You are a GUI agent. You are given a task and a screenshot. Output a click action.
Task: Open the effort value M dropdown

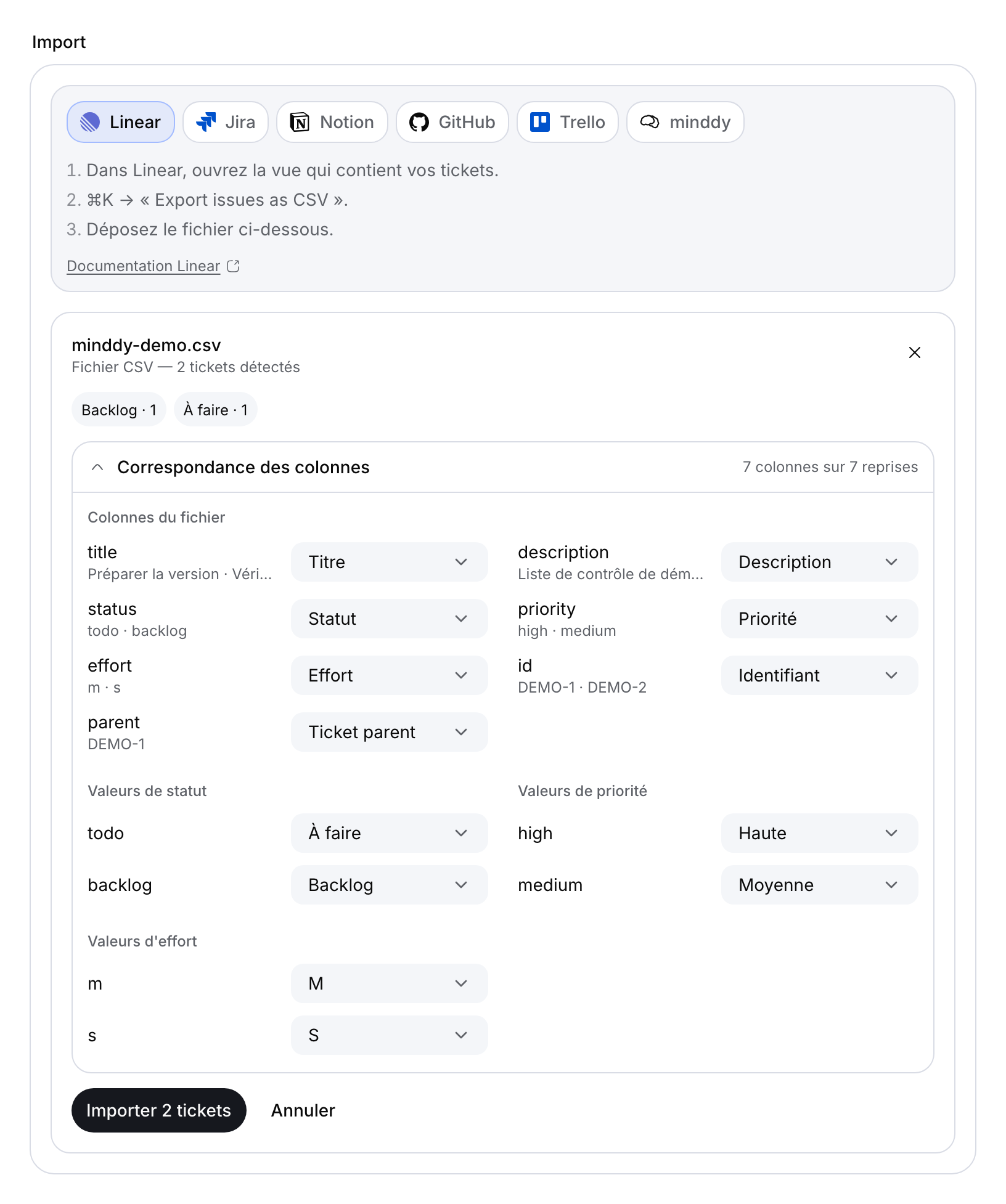[x=390, y=983]
